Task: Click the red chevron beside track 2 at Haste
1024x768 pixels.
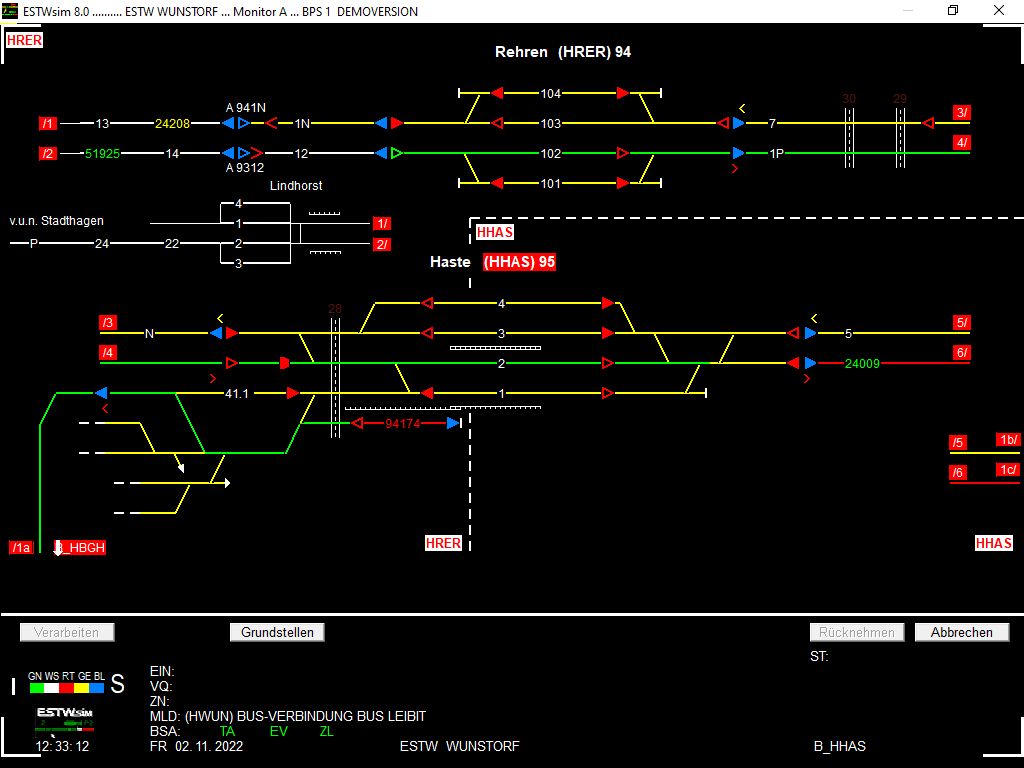Action: [211, 378]
